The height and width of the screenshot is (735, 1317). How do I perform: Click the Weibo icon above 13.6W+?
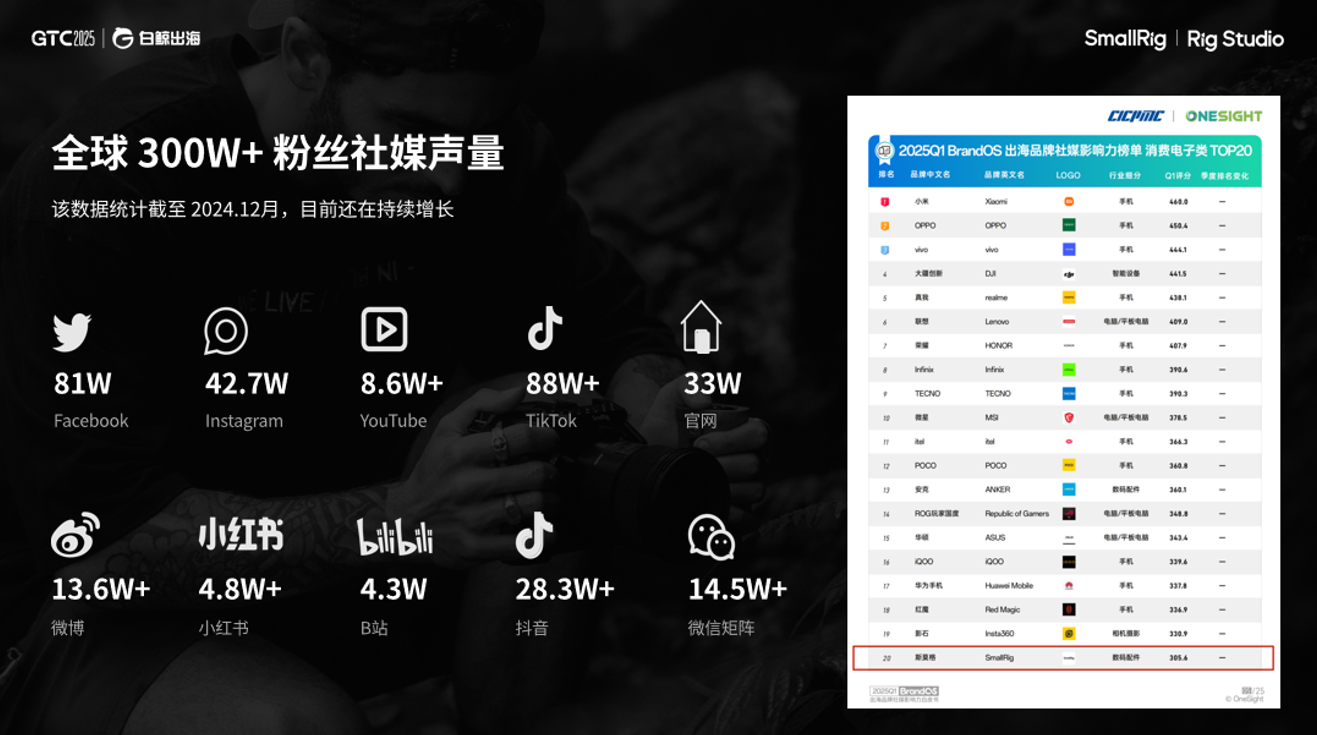(x=75, y=535)
